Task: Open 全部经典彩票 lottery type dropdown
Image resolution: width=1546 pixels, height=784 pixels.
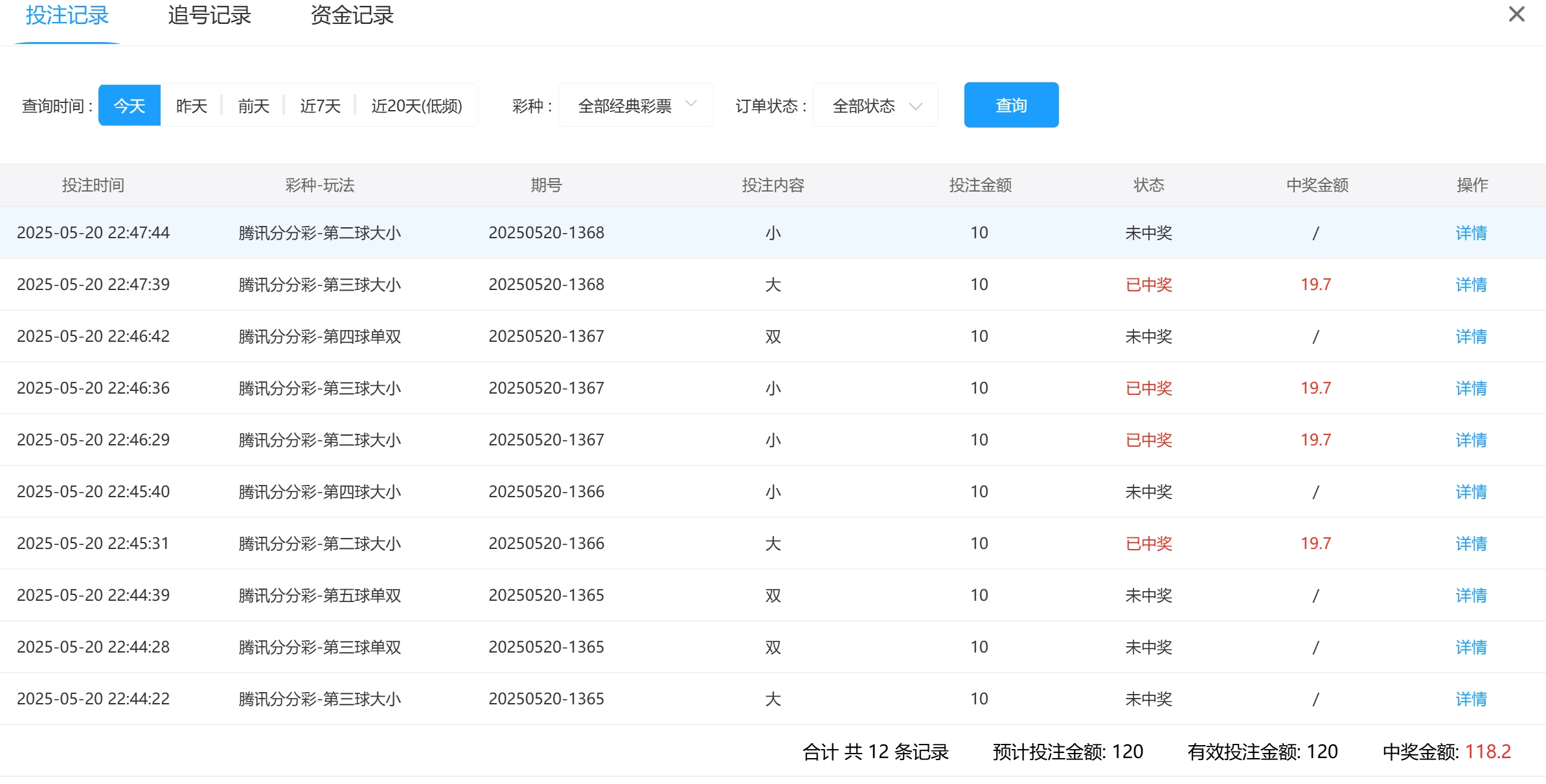Action: [625, 106]
